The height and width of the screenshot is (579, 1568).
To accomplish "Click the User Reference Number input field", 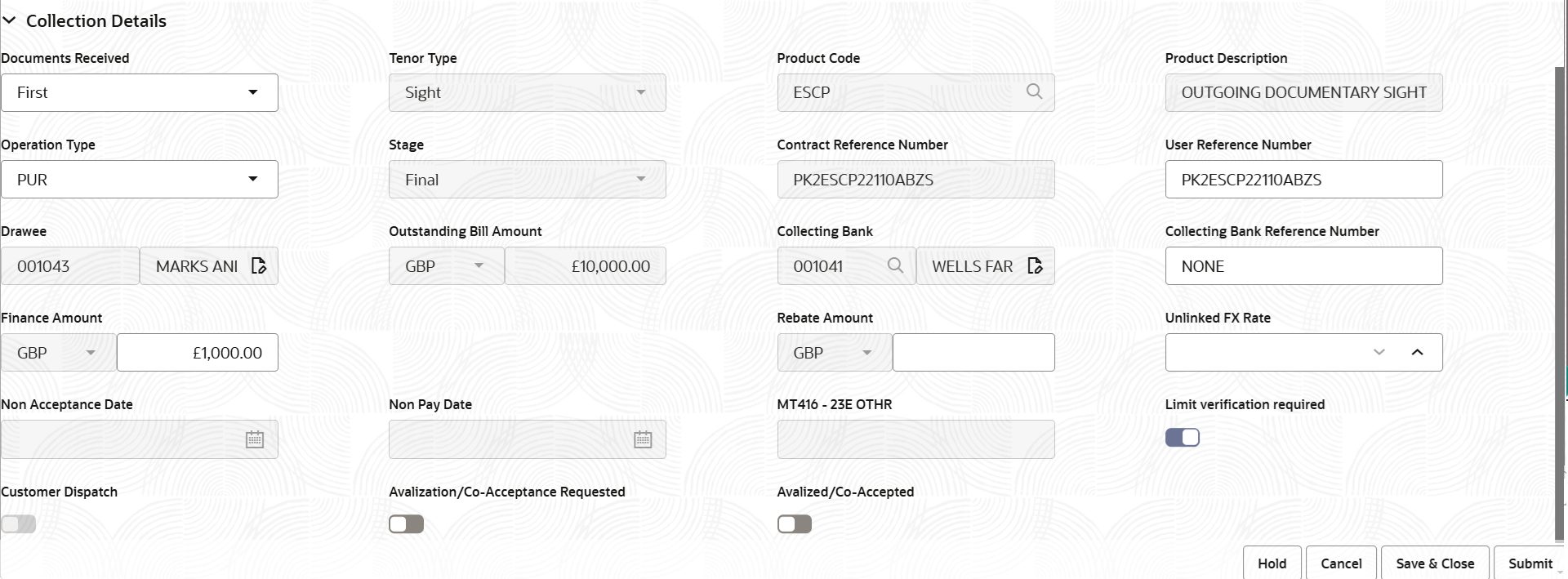I will [1303, 179].
